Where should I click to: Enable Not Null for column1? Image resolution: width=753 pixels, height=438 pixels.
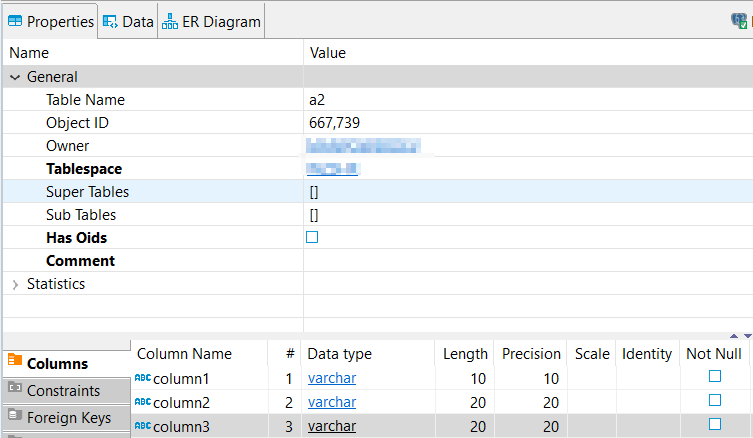tap(715, 377)
